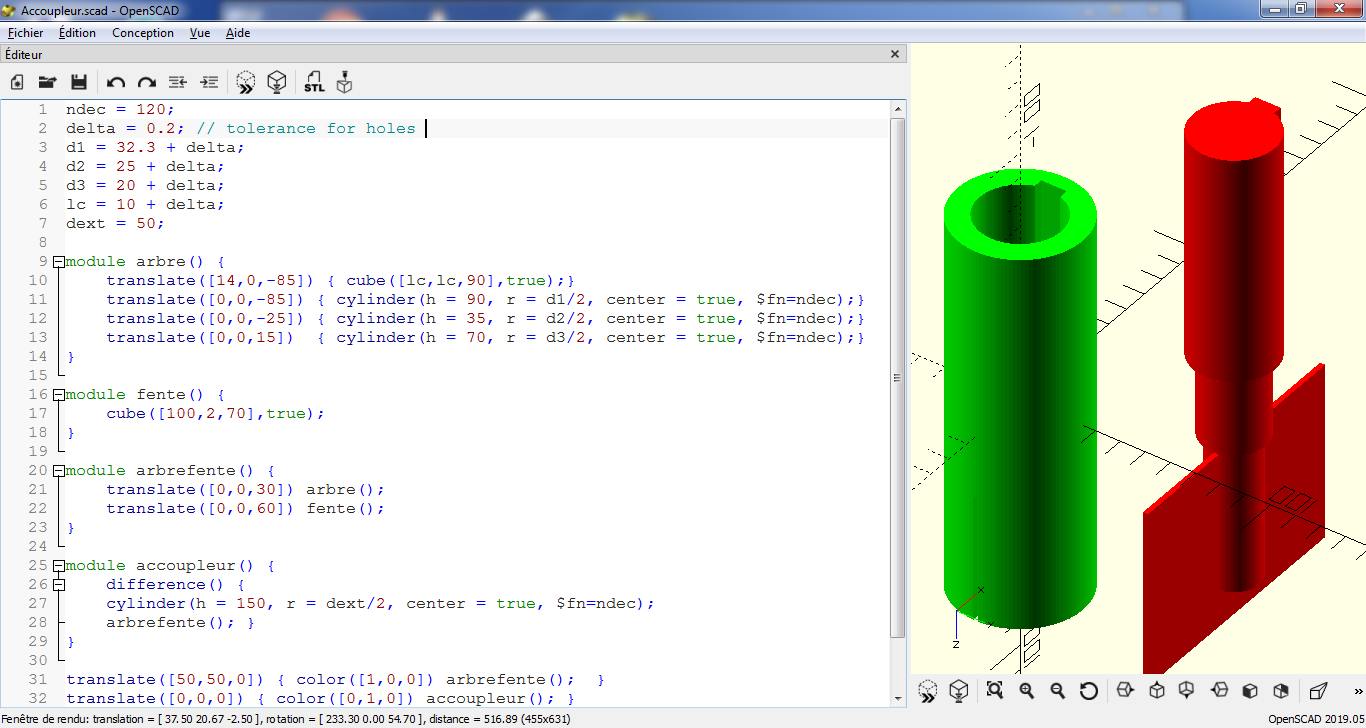Indent selected code lines
This screenshot has height=728, width=1366.
tap(209, 82)
